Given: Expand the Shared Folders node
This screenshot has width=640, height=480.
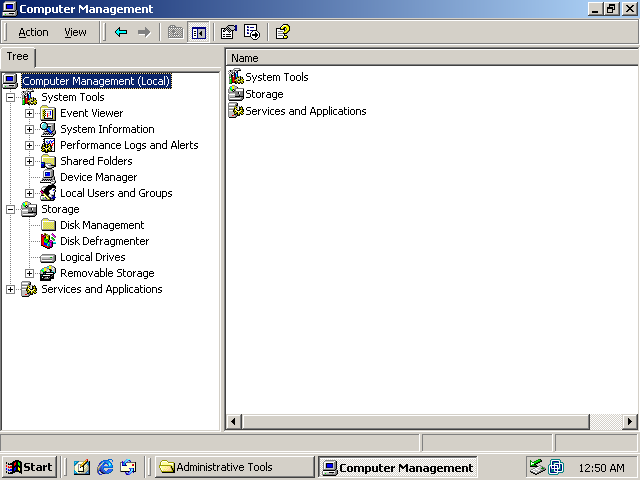Looking at the screenshot, I should point(29,161).
